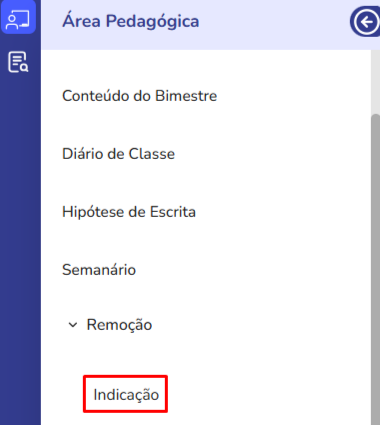The height and width of the screenshot is (425, 381).
Task: Open Hipótese de Escrita
Action: click(x=129, y=212)
